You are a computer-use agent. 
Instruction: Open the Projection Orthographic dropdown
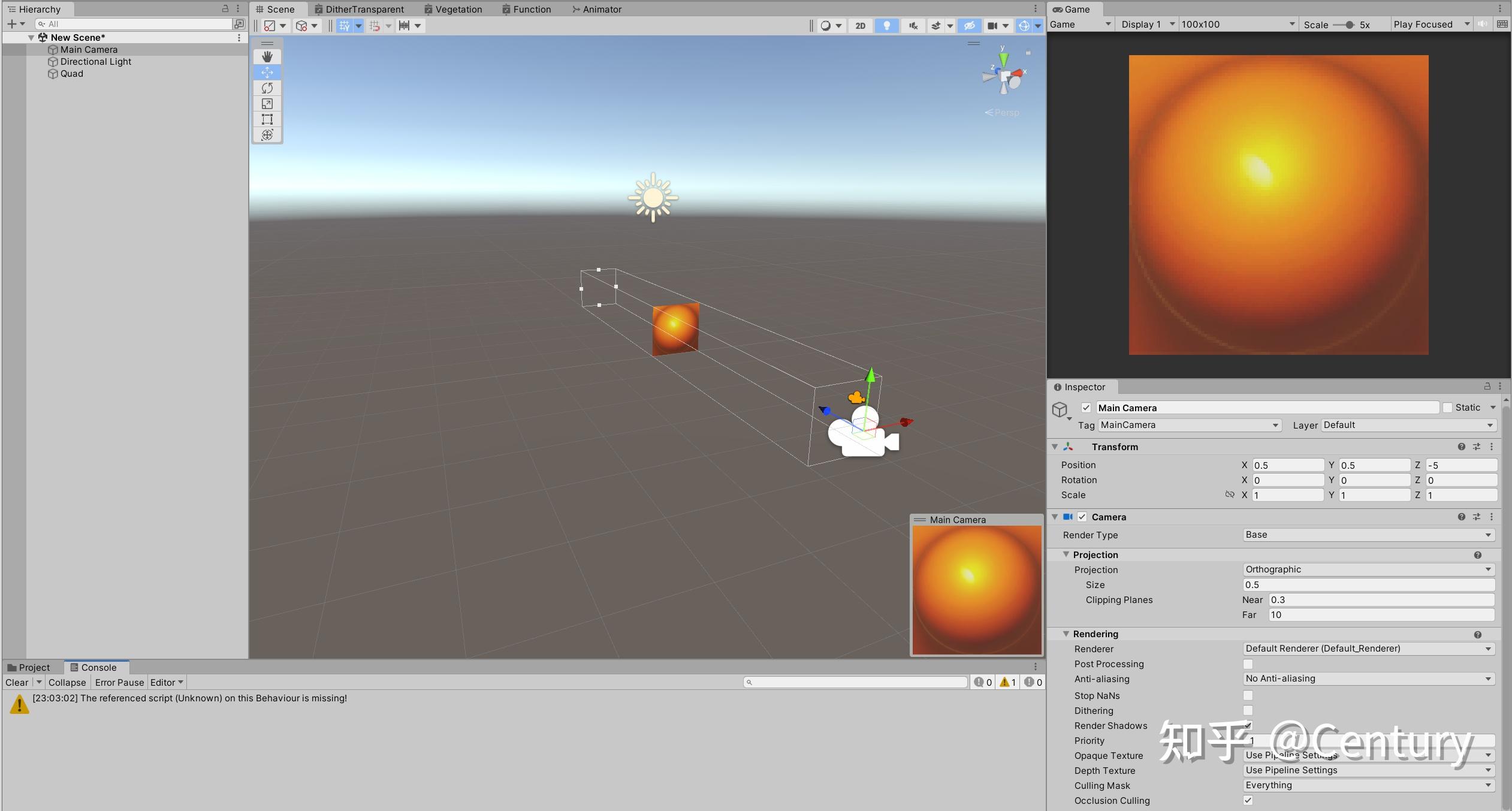(x=1369, y=569)
